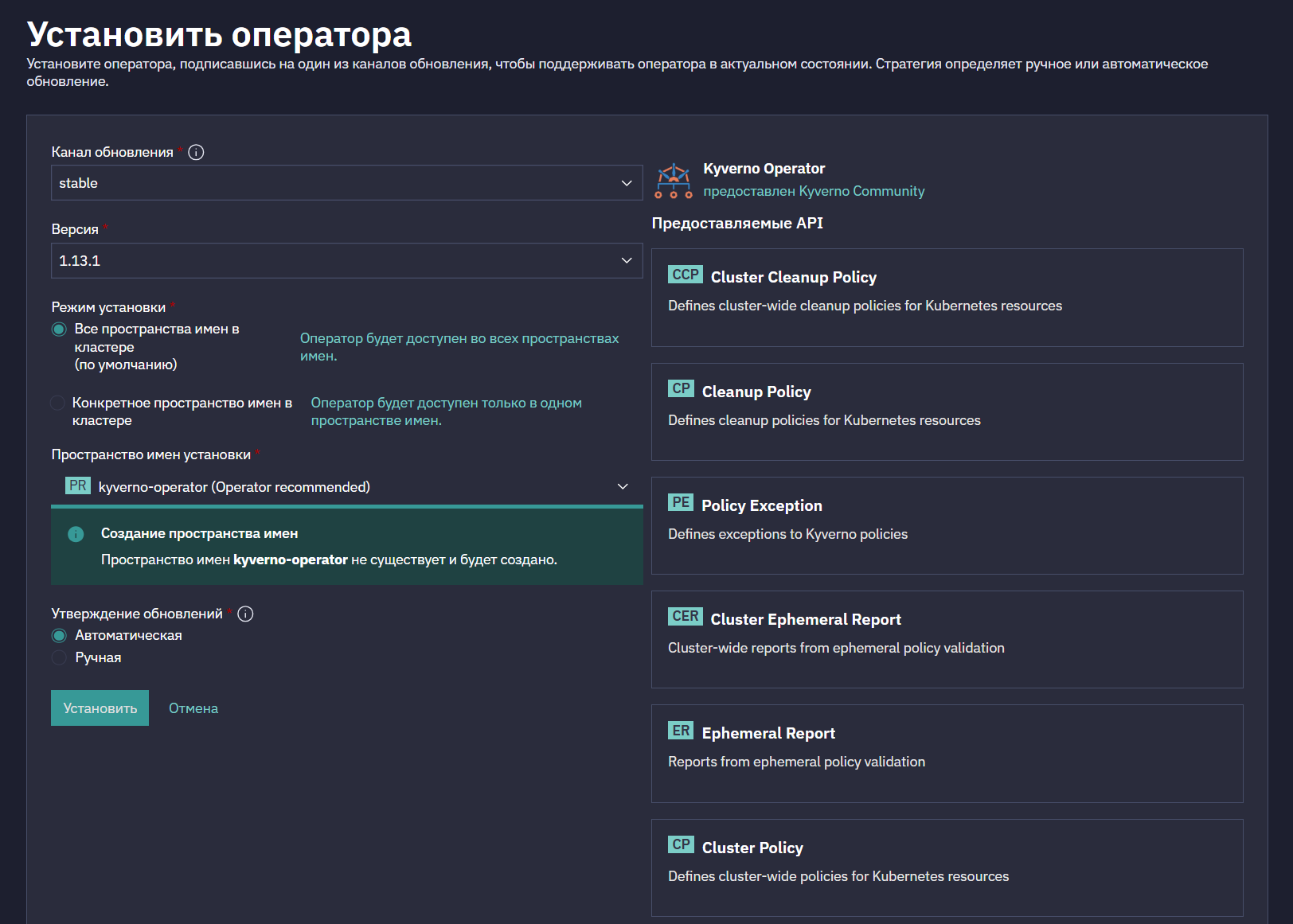Click the Kyverno Operator logo icon

pyautogui.click(x=674, y=181)
